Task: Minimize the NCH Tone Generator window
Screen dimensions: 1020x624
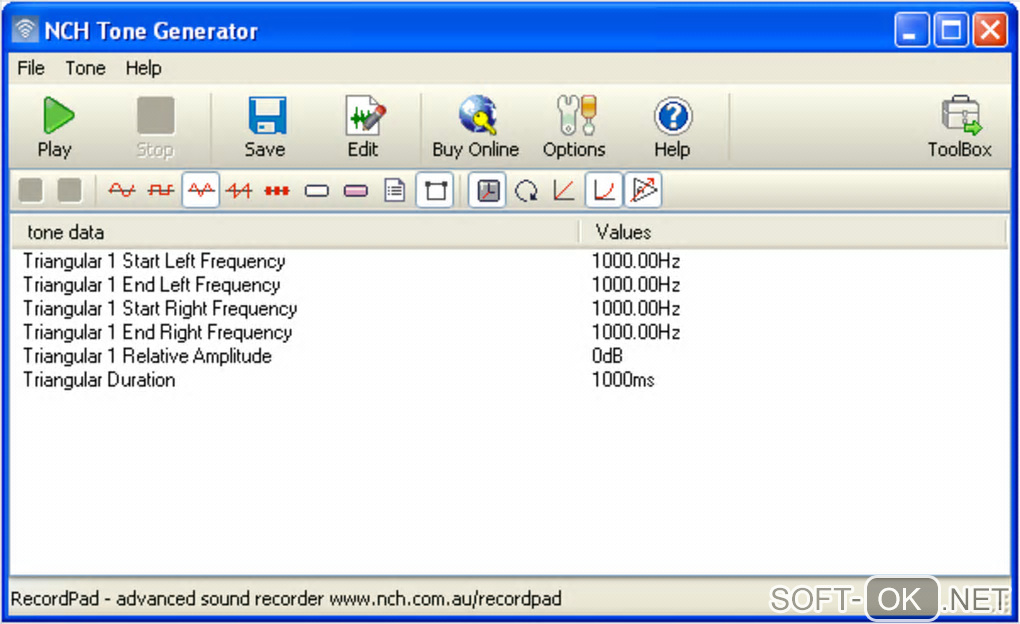Action: tap(911, 30)
